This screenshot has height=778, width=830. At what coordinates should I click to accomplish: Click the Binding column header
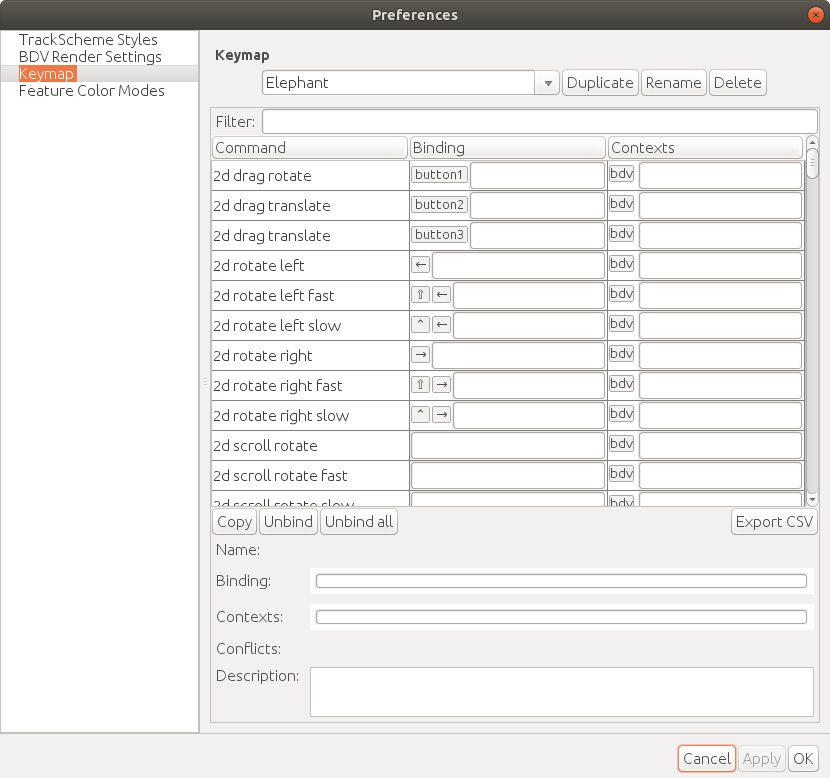pos(508,148)
